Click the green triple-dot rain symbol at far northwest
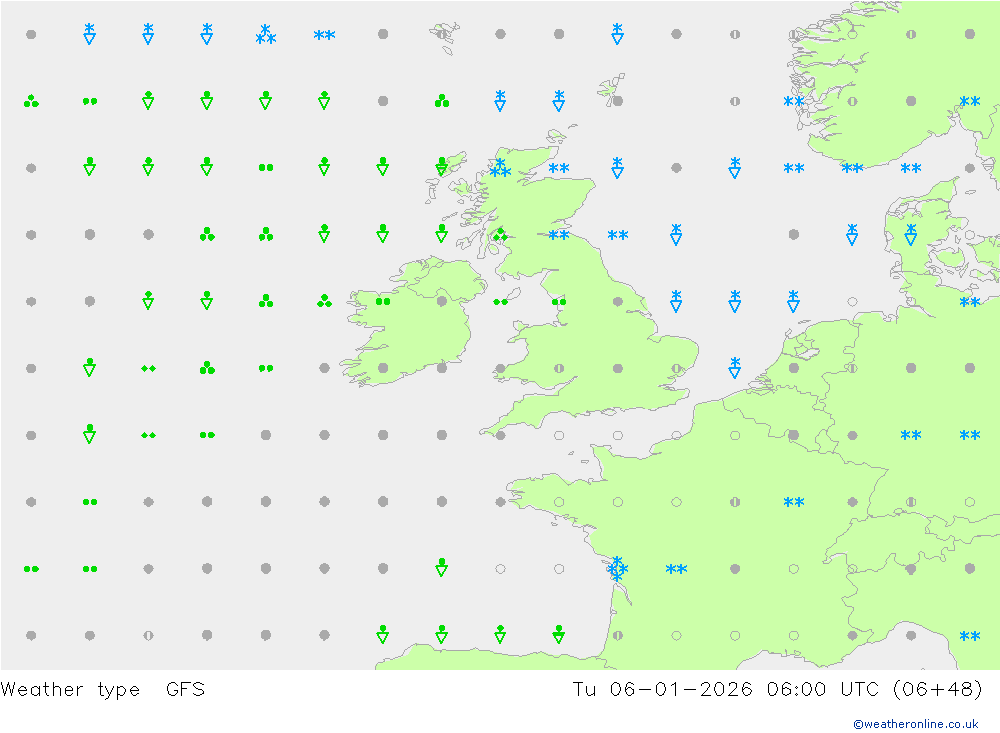 31,101
